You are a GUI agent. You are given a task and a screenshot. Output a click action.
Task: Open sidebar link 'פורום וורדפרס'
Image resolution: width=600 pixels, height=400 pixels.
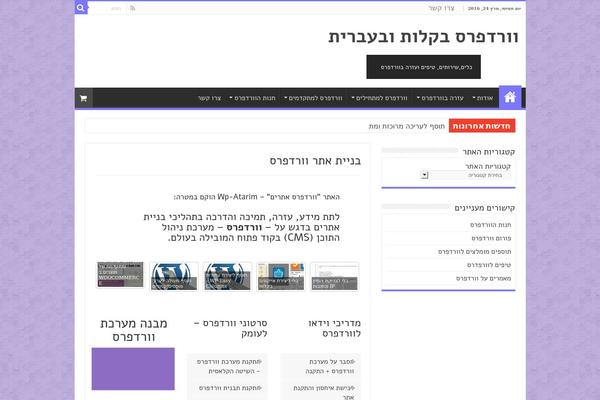[491, 238]
